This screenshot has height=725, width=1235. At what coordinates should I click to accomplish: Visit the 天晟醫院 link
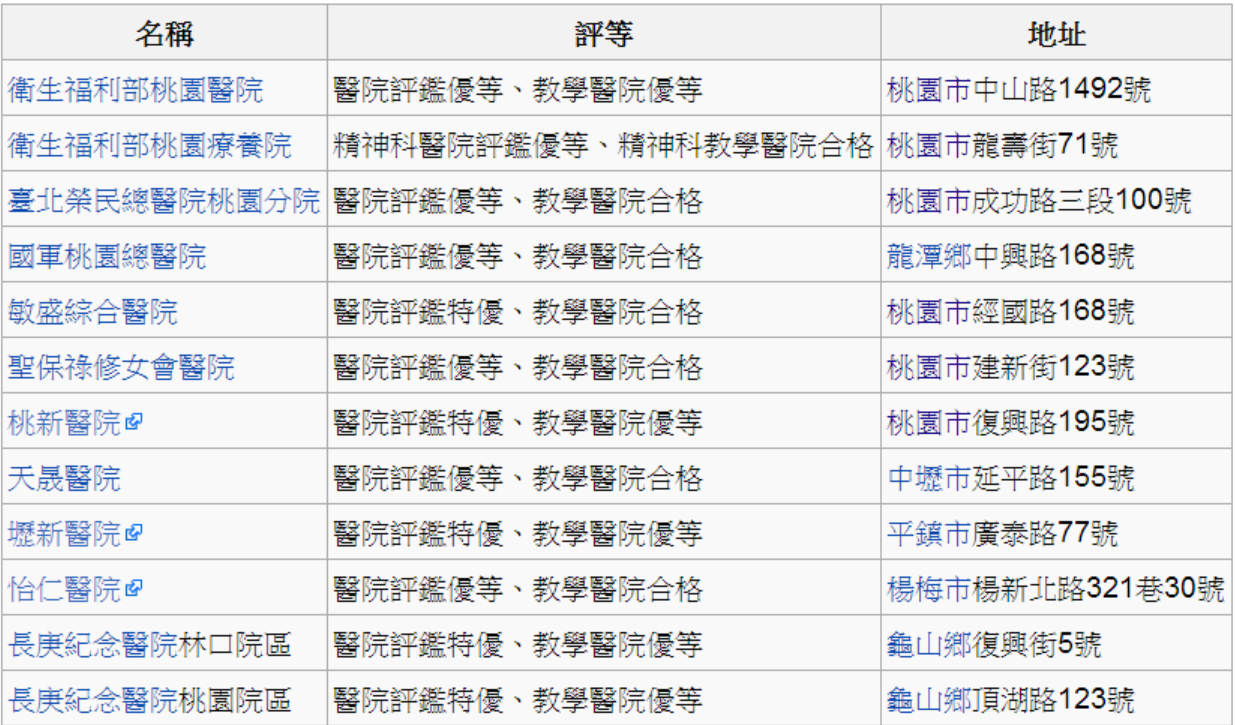click(x=64, y=479)
